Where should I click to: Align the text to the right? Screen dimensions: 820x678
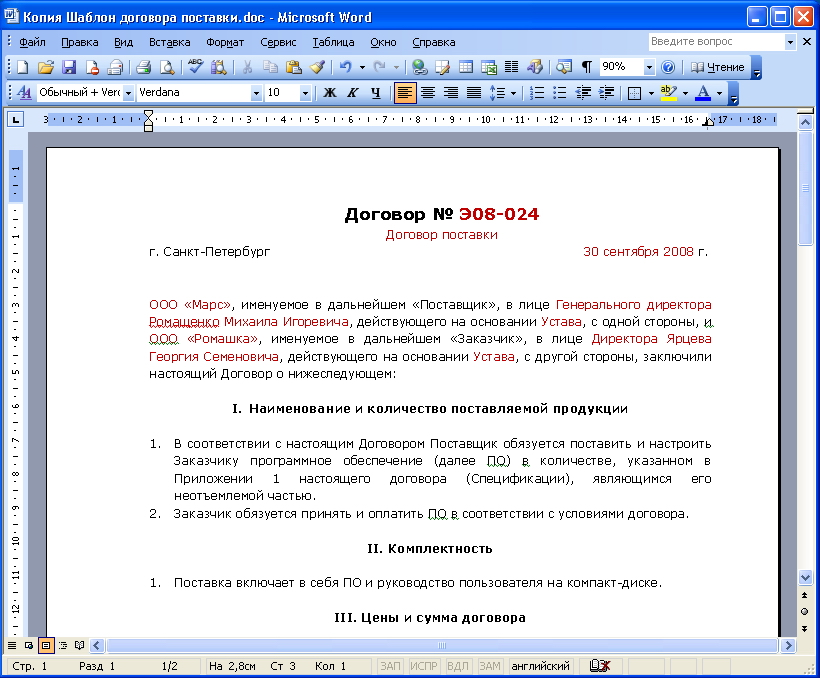pyautogui.click(x=451, y=93)
